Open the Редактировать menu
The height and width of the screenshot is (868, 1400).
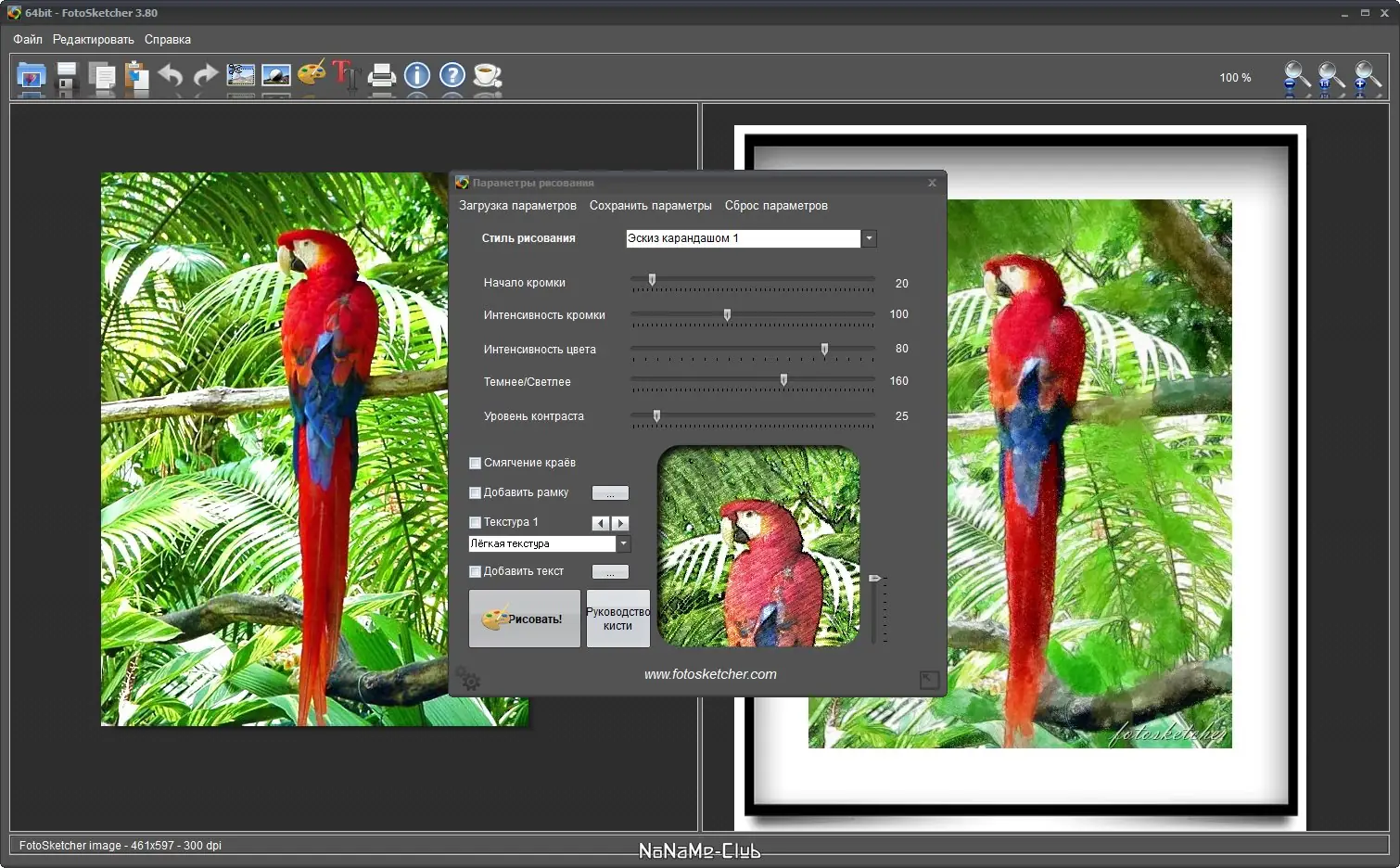[94, 39]
